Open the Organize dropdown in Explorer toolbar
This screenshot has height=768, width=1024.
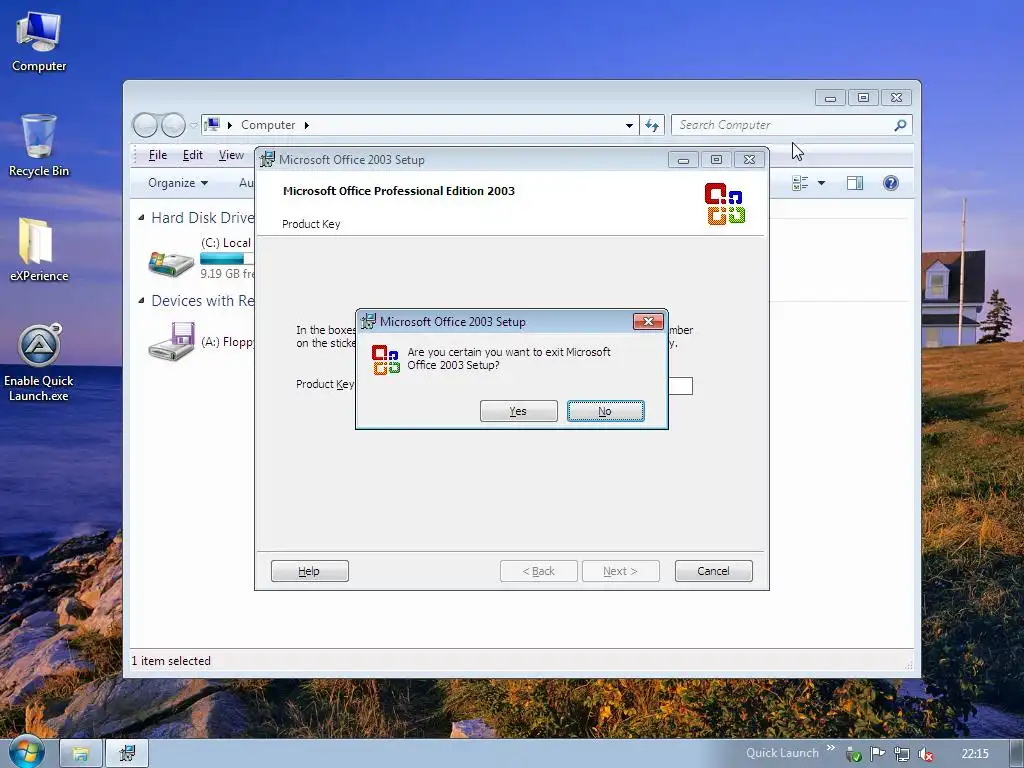tap(178, 183)
